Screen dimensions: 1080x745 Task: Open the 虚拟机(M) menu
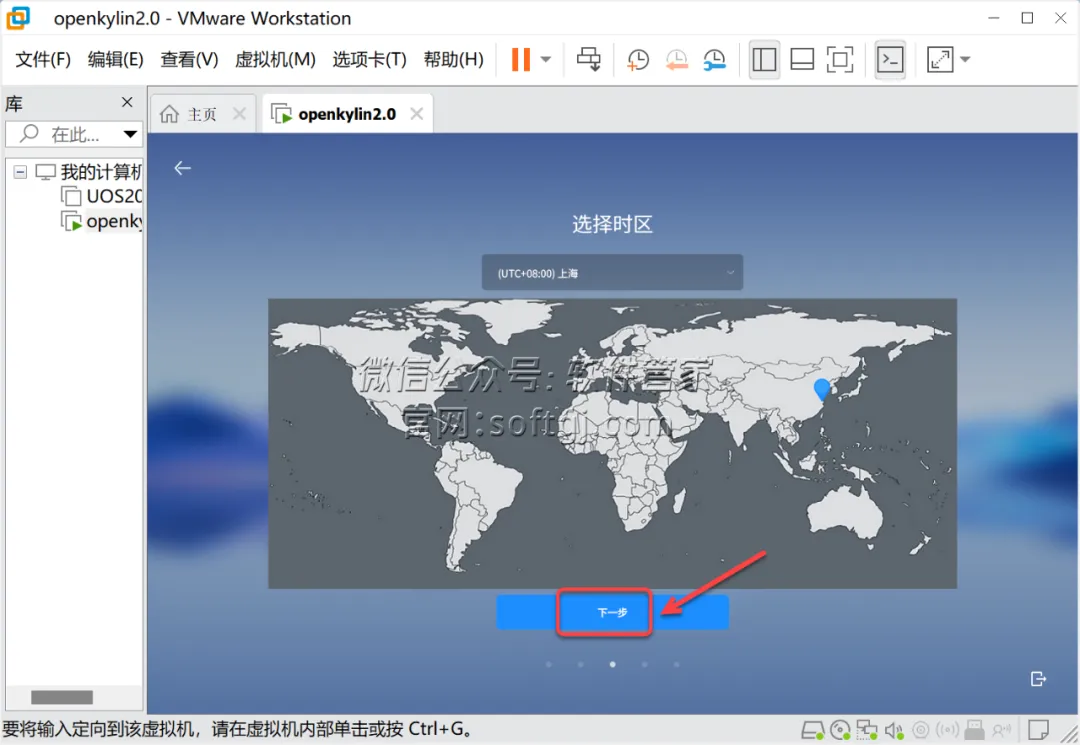(x=275, y=59)
